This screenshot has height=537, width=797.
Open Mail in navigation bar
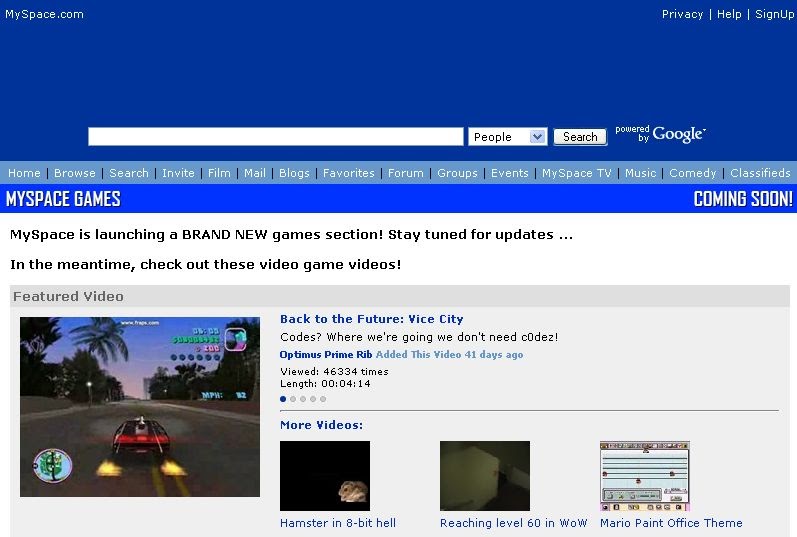(x=255, y=173)
